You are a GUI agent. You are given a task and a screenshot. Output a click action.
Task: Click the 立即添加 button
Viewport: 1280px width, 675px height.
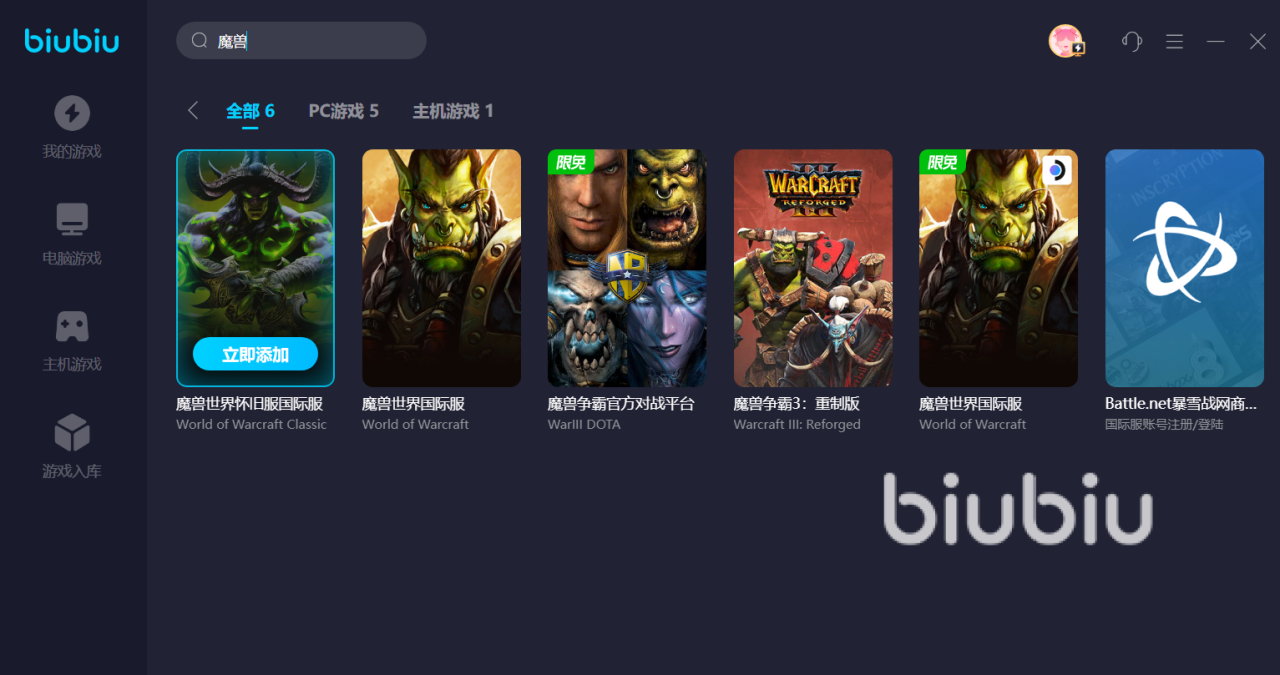click(x=255, y=354)
